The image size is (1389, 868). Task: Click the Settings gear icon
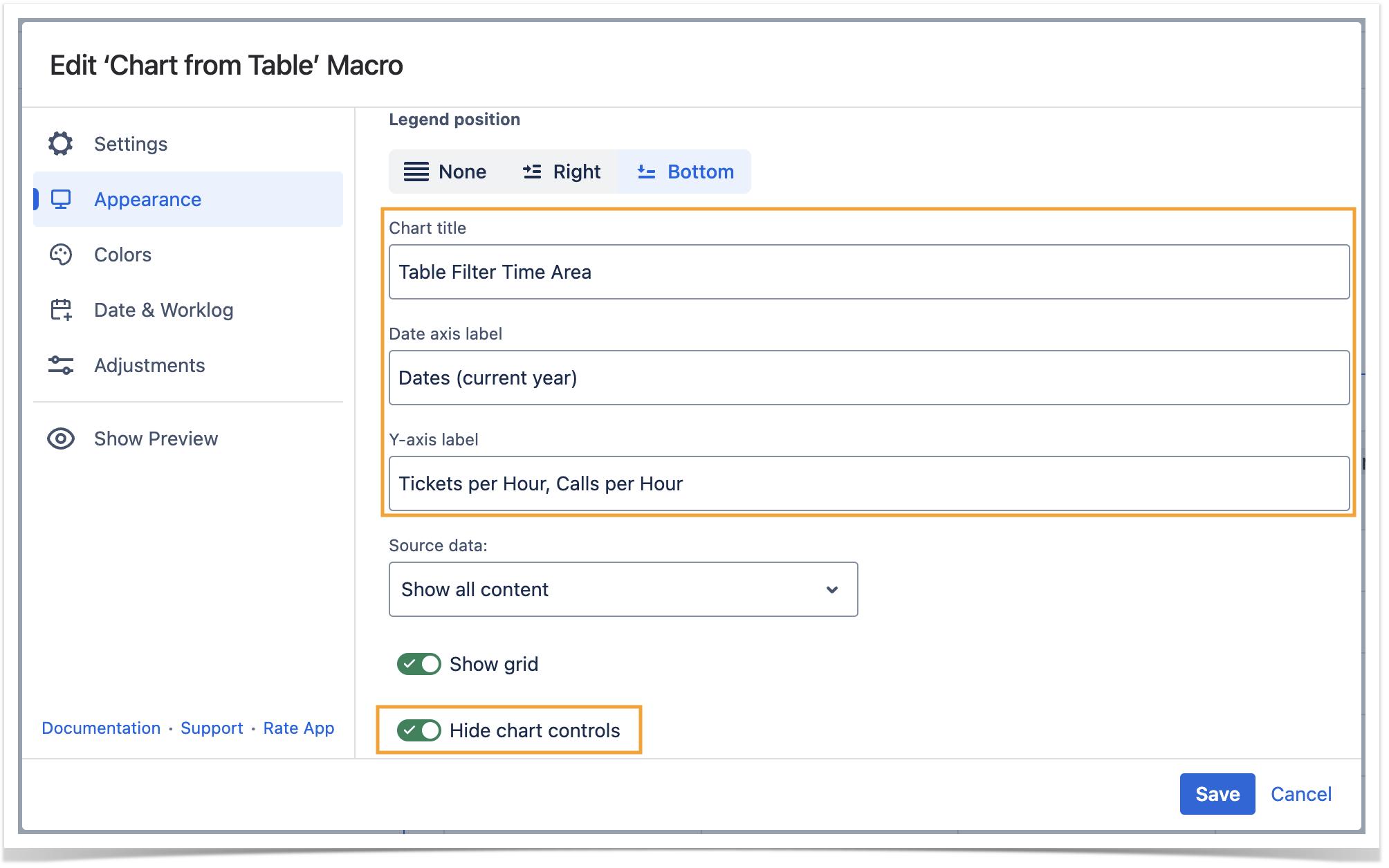61,144
